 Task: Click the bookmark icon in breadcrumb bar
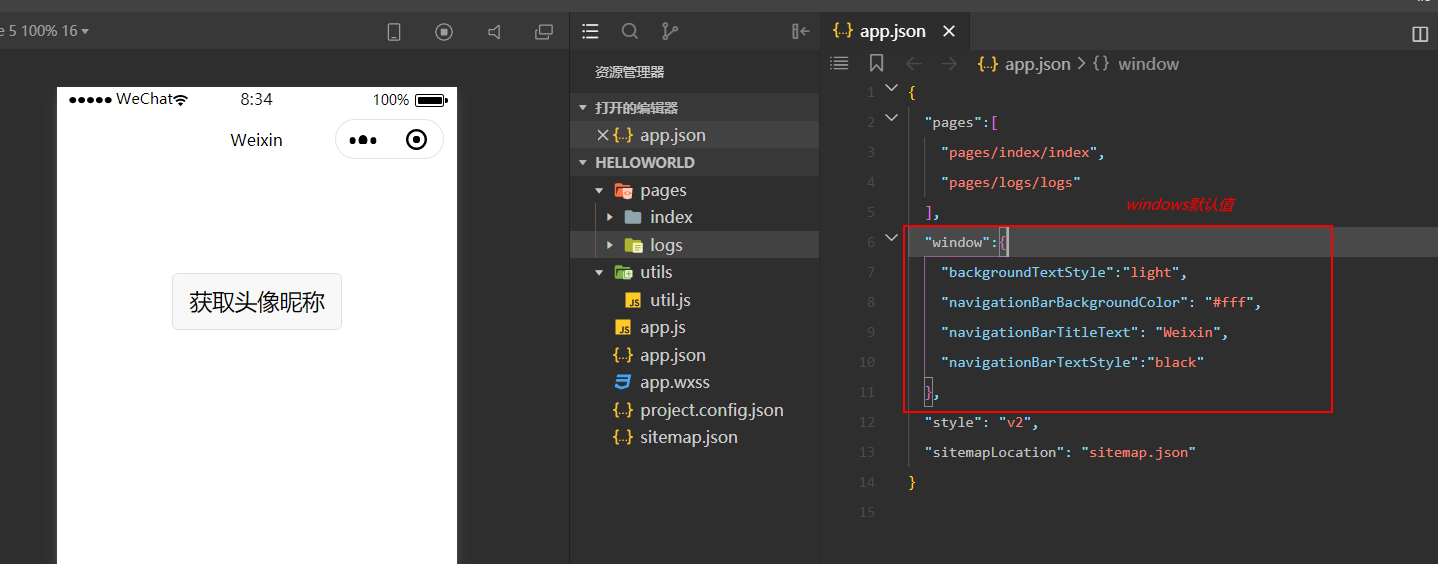[877, 63]
